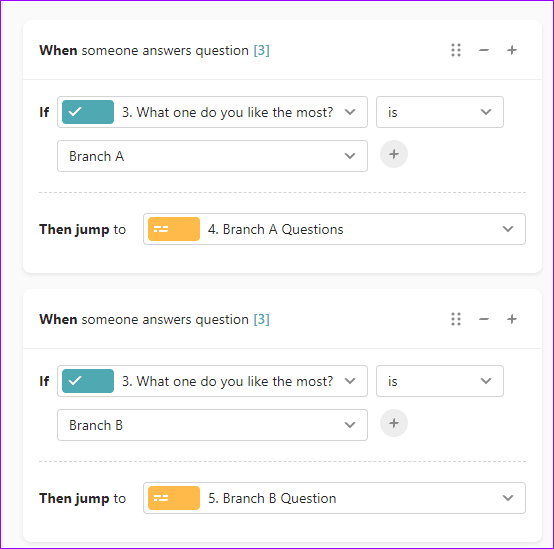The height and width of the screenshot is (549, 554).
Task: Add rule with plus icon in first card header
Action: 512,50
